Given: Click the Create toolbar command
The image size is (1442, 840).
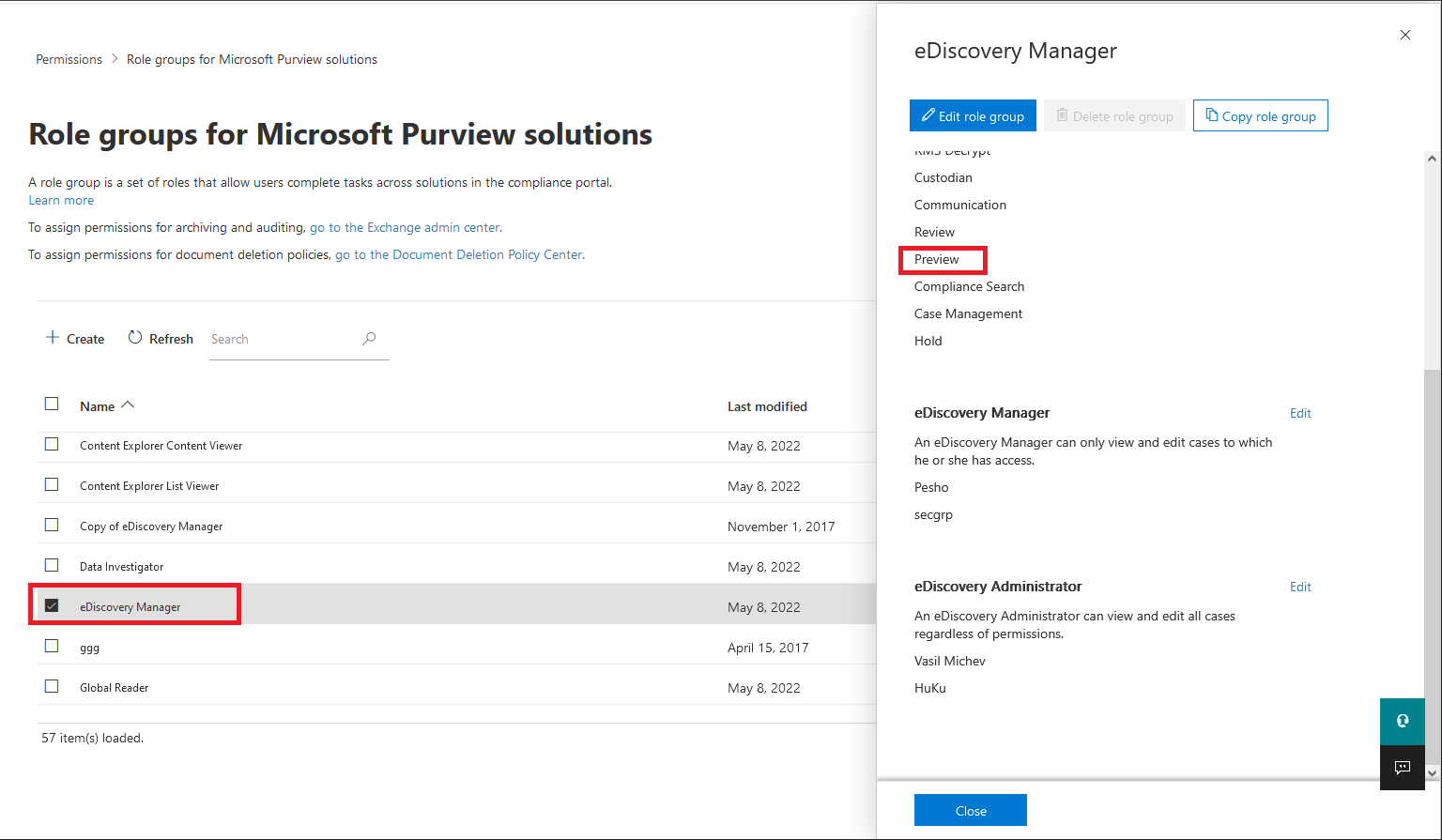Looking at the screenshot, I should click(75, 339).
